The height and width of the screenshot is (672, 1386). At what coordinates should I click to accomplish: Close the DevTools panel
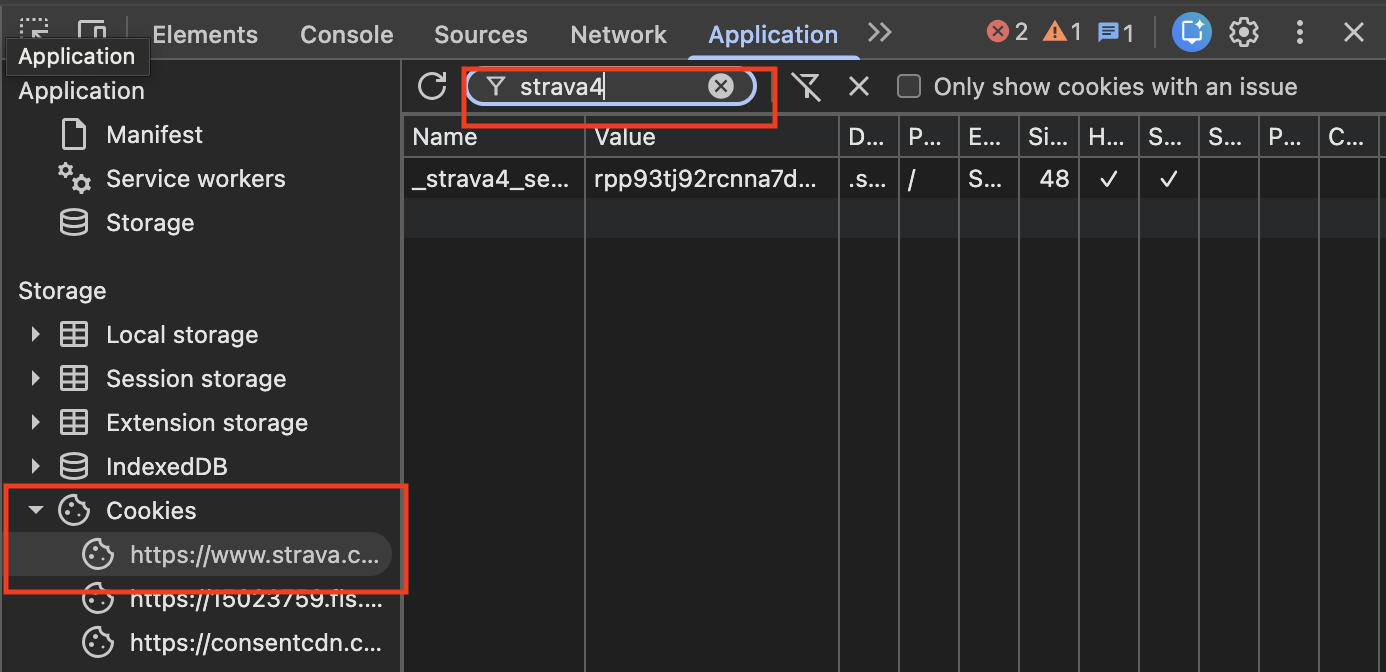(x=1354, y=33)
